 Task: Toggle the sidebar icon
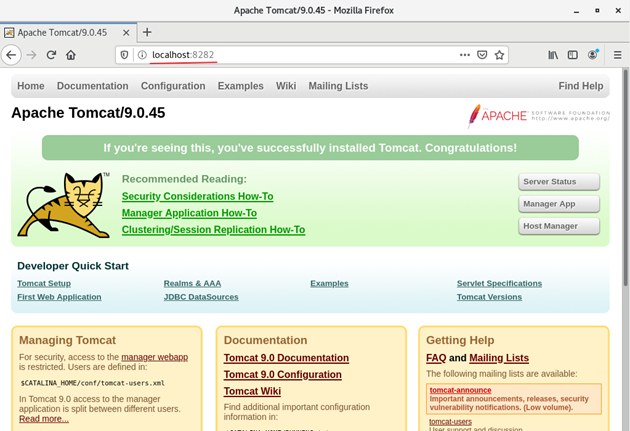(x=573, y=55)
